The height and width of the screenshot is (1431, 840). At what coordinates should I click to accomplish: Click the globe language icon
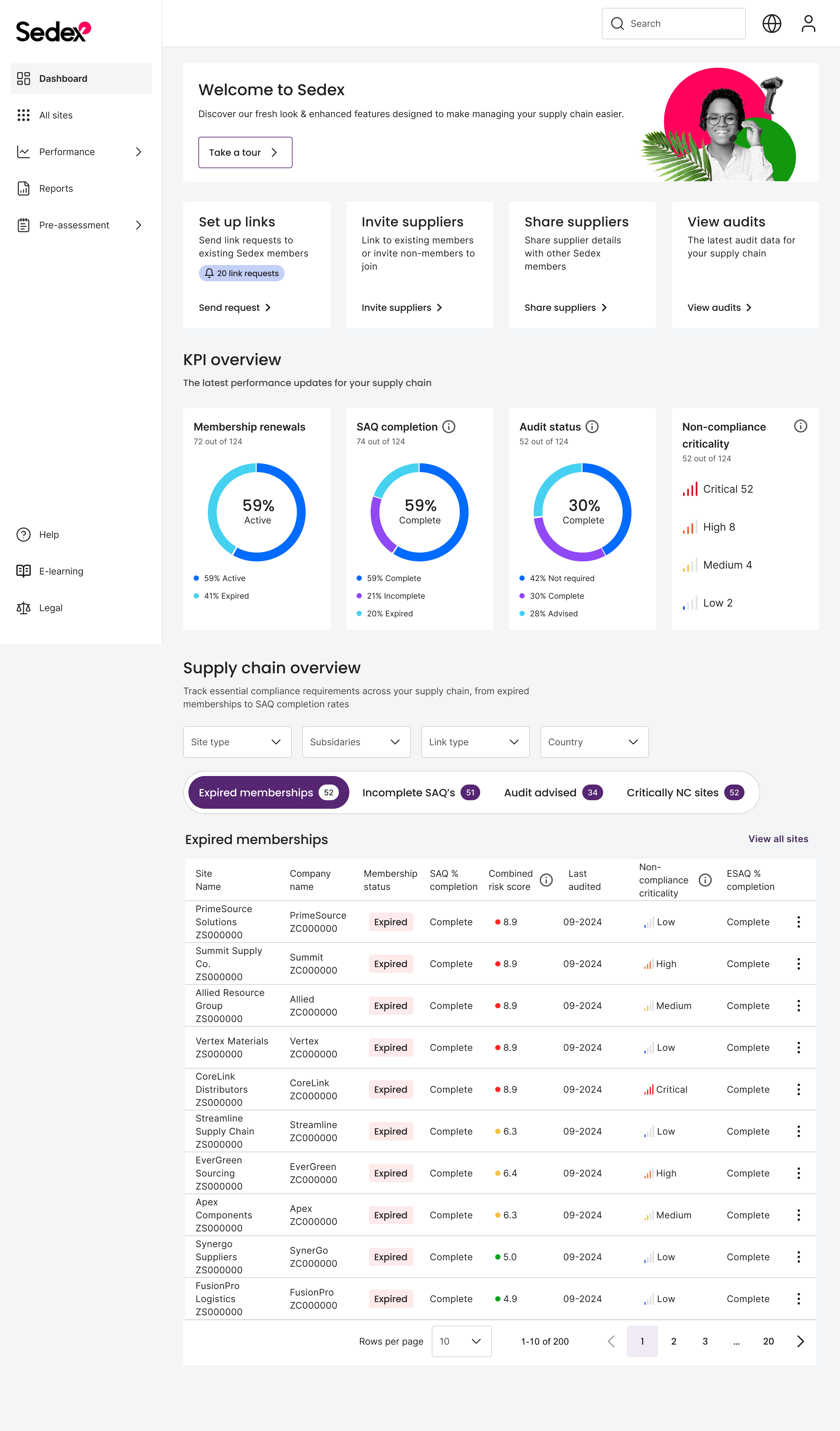click(x=771, y=24)
